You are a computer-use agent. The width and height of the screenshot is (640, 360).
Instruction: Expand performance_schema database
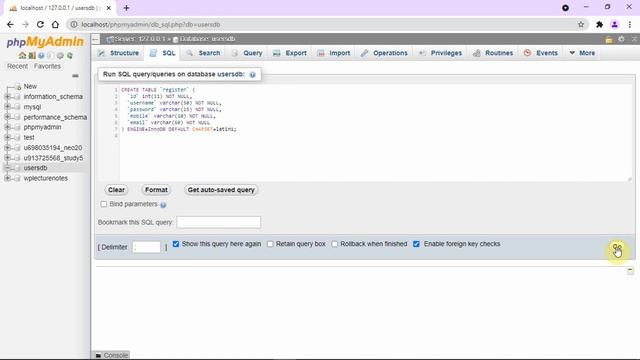7,117
